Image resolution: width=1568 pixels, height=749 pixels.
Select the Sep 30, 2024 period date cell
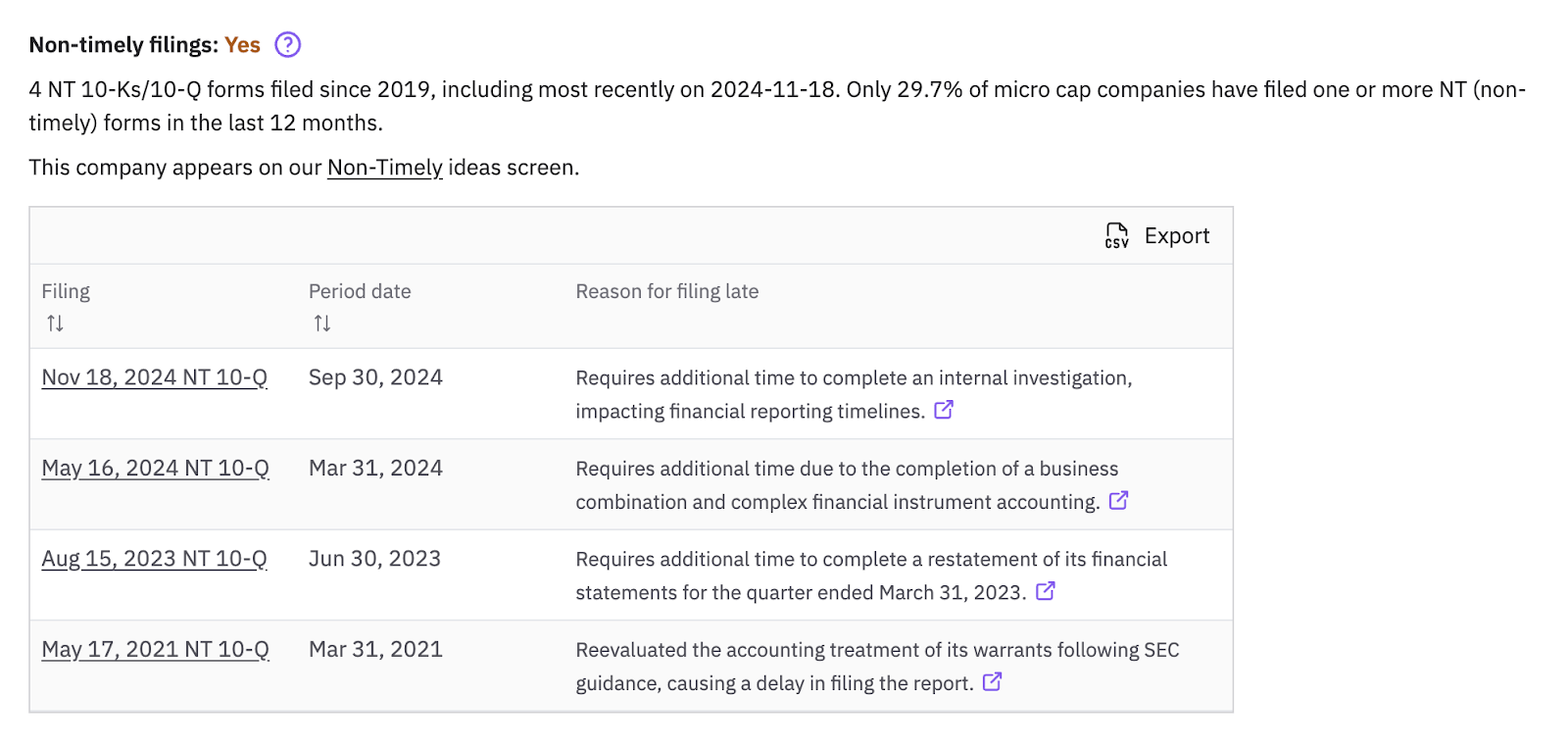tap(375, 377)
